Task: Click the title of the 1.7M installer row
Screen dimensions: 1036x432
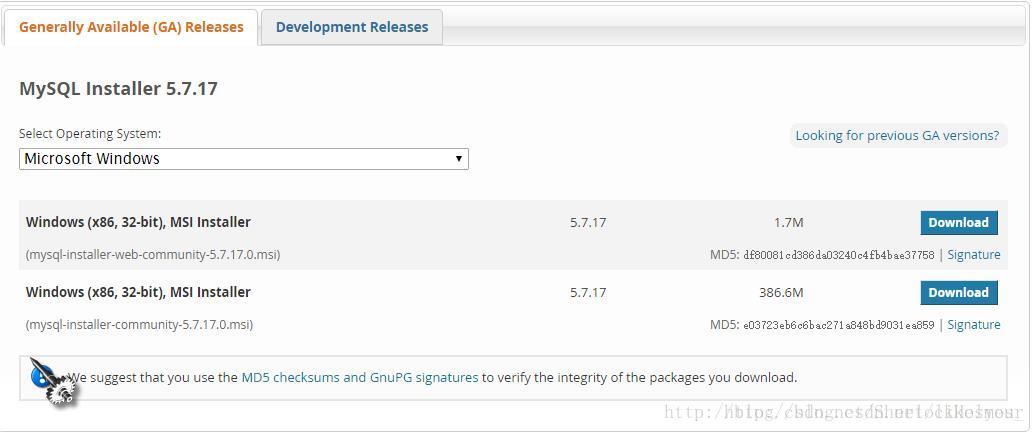Action: 138,222
